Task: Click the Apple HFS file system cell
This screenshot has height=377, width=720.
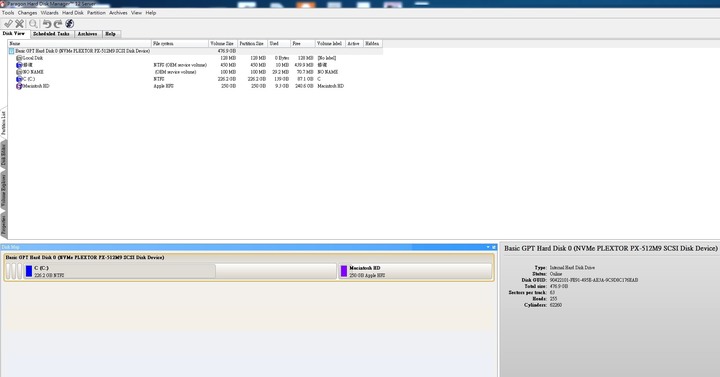Action: coord(163,86)
